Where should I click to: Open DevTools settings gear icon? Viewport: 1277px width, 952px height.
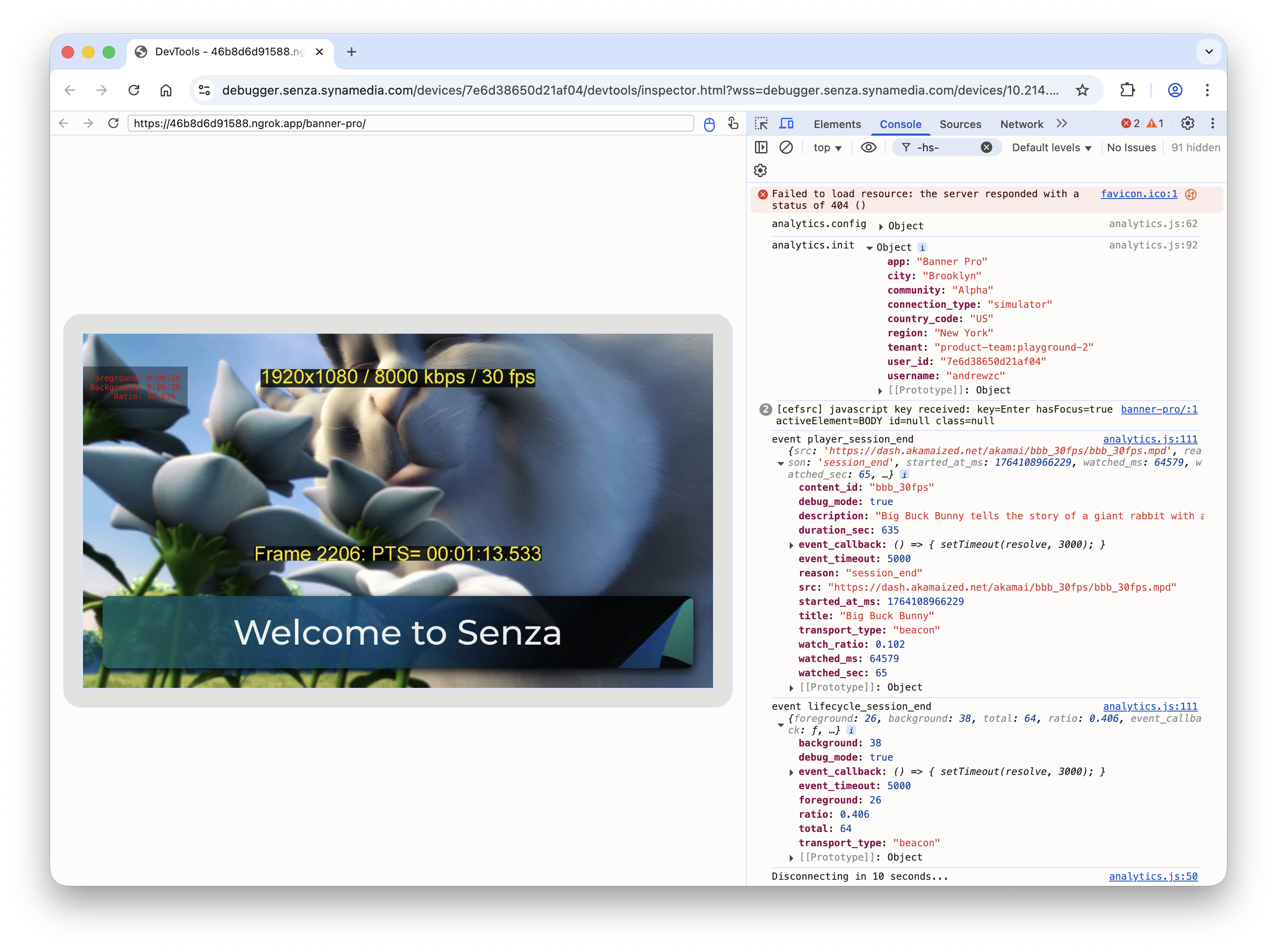(x=1188, y=123)
